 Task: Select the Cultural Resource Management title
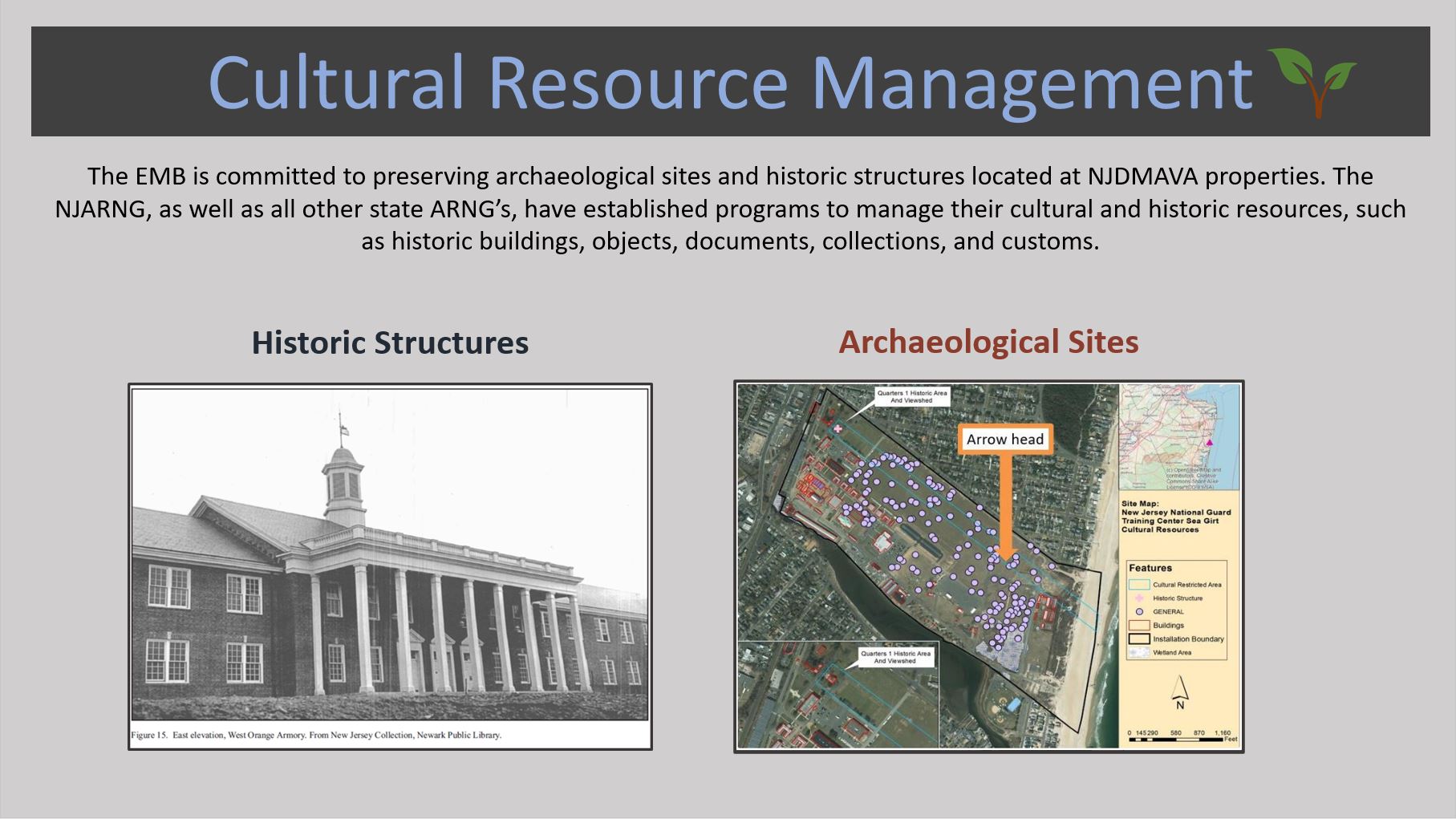[729, 82]
